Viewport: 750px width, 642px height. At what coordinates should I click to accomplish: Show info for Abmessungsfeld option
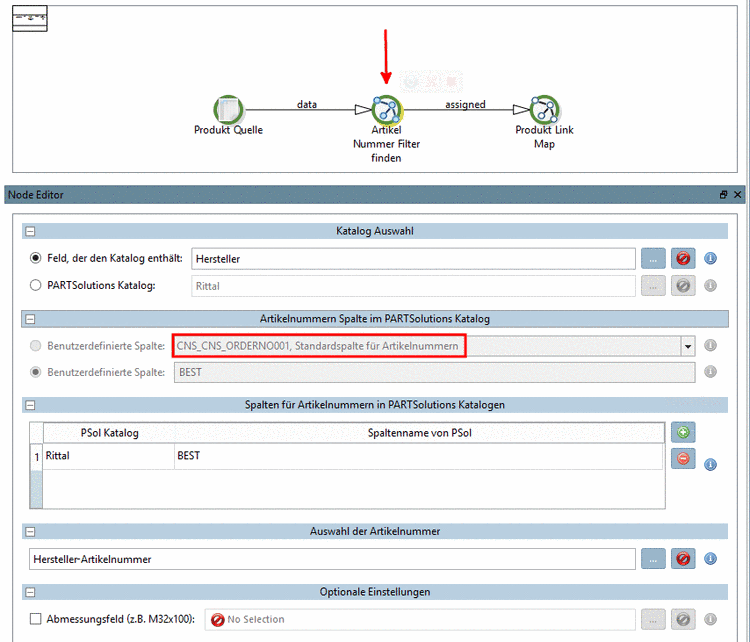click(x=710, y=620)
